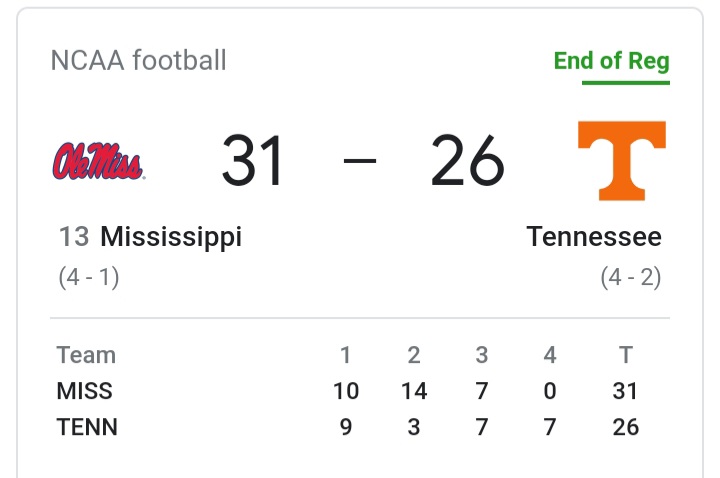Click Mississippi's score of 31
This screenshot has height=478, width=720.
(254, 161)
